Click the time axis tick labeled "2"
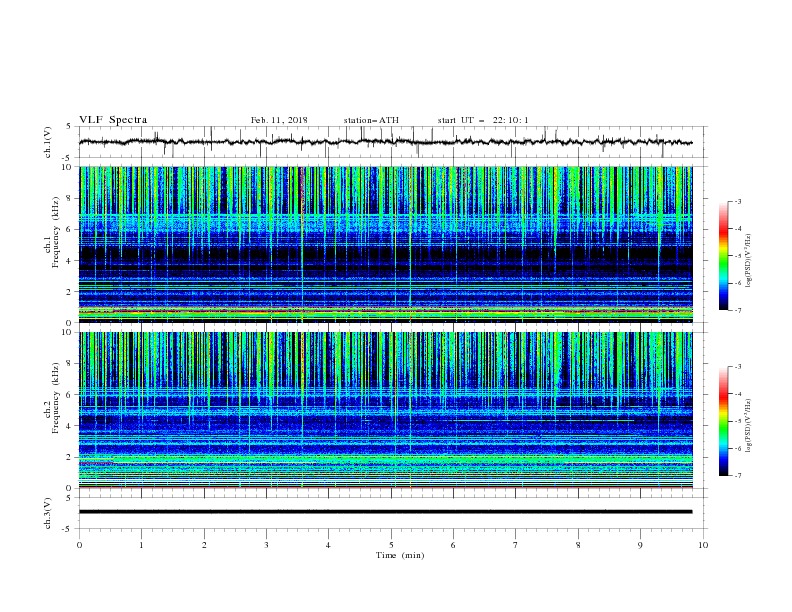792x612 pixels. point(204,545)
